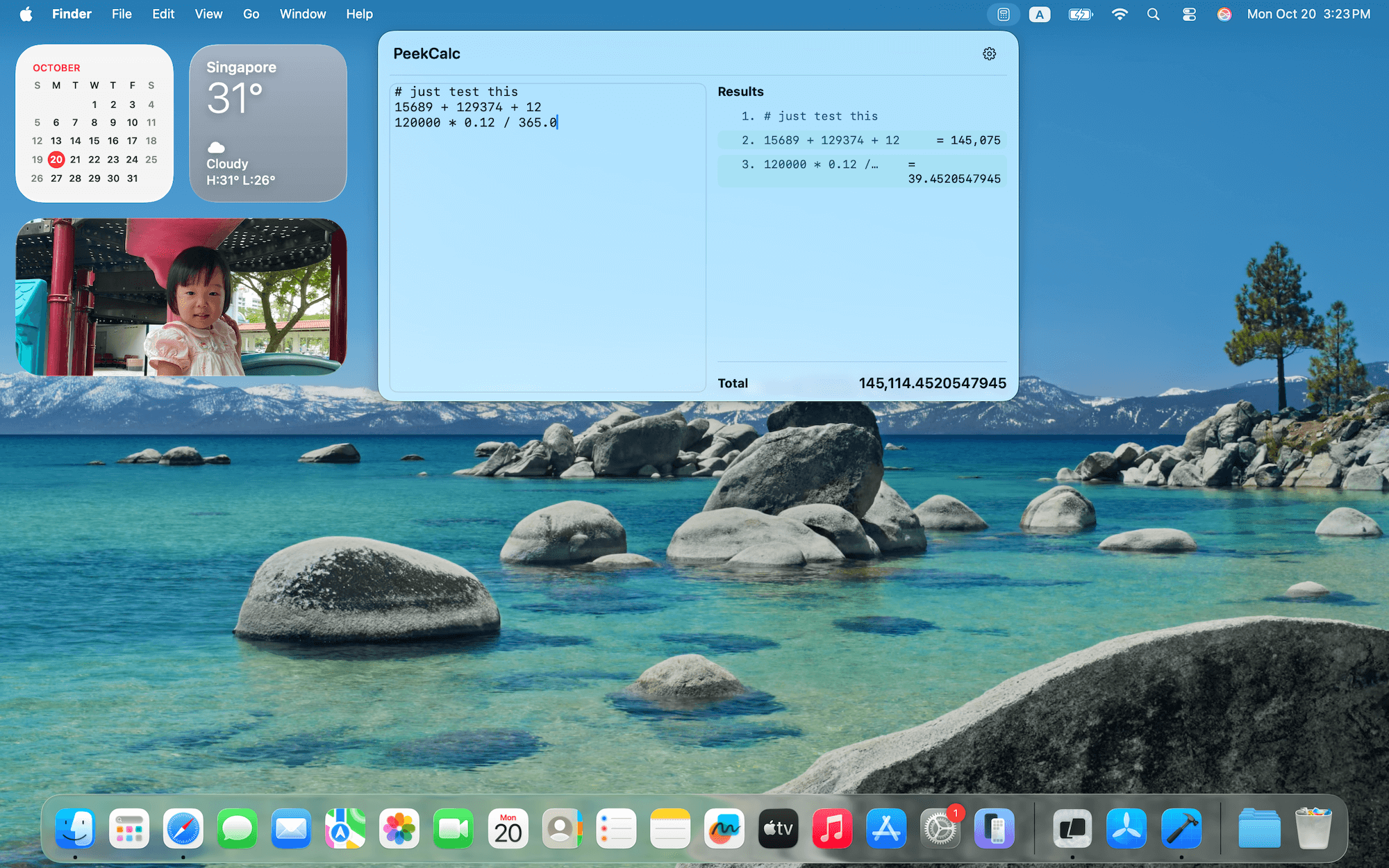This screenshot has height=868, width=1389.
Task: Open Safari from the Dock
Action: 183,828
